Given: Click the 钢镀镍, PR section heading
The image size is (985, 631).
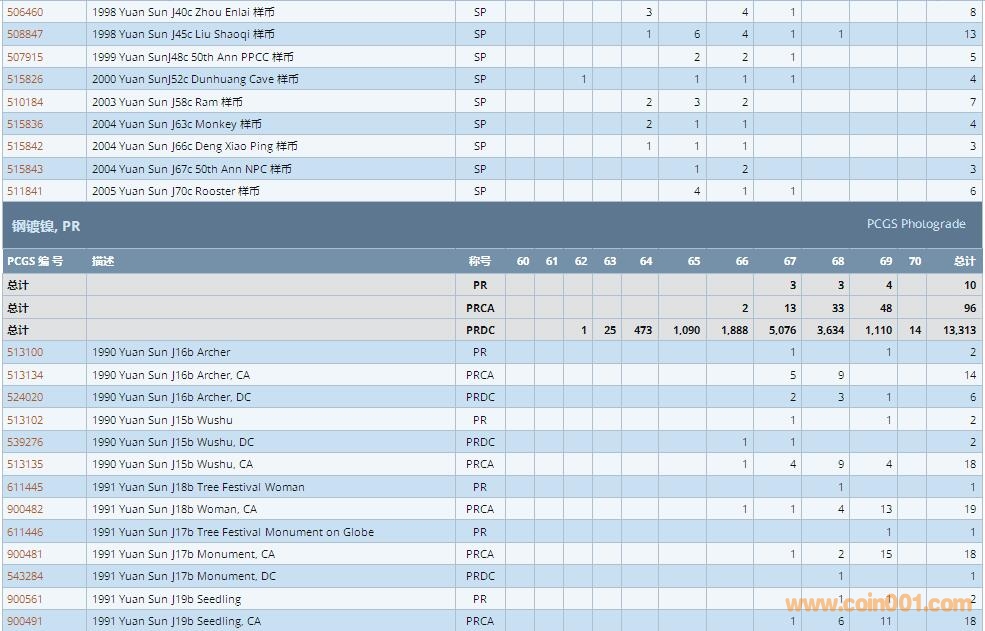Looking at the screenshot, I should coord(46,226).
